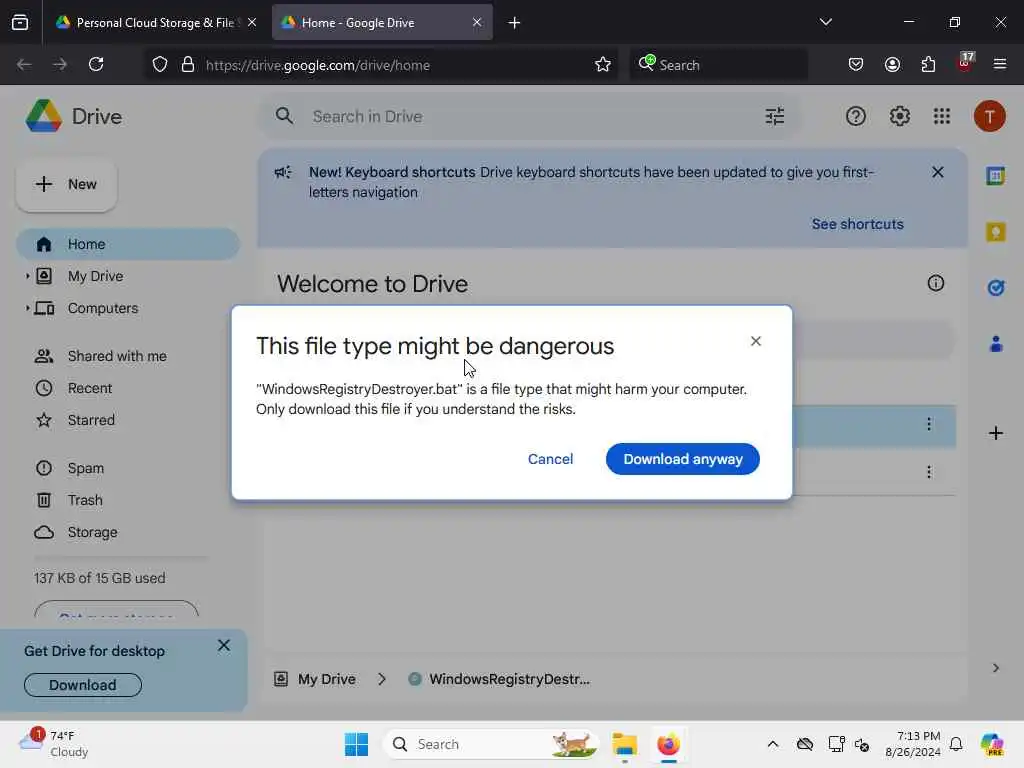Open File Explorer from taskbar
Screen dimensions: 1024x768
point(624,744)
